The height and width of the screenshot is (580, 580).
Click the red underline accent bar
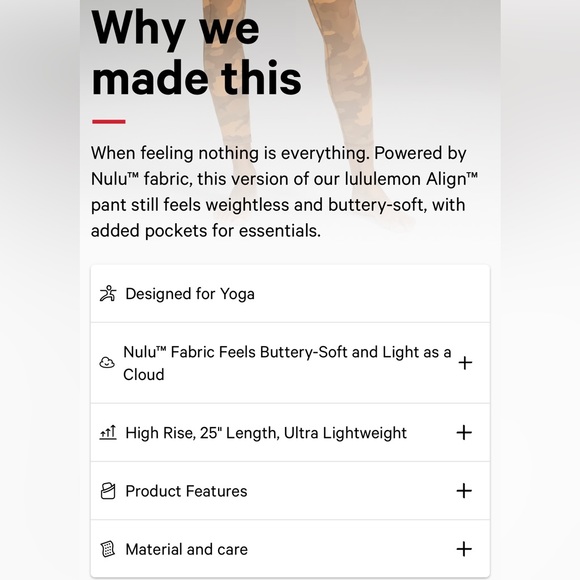[109, 121]
